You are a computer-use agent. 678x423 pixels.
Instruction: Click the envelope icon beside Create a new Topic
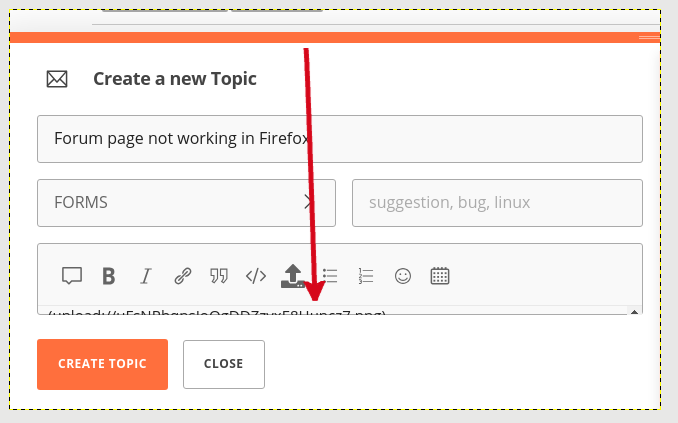click(x=57, y=79)
